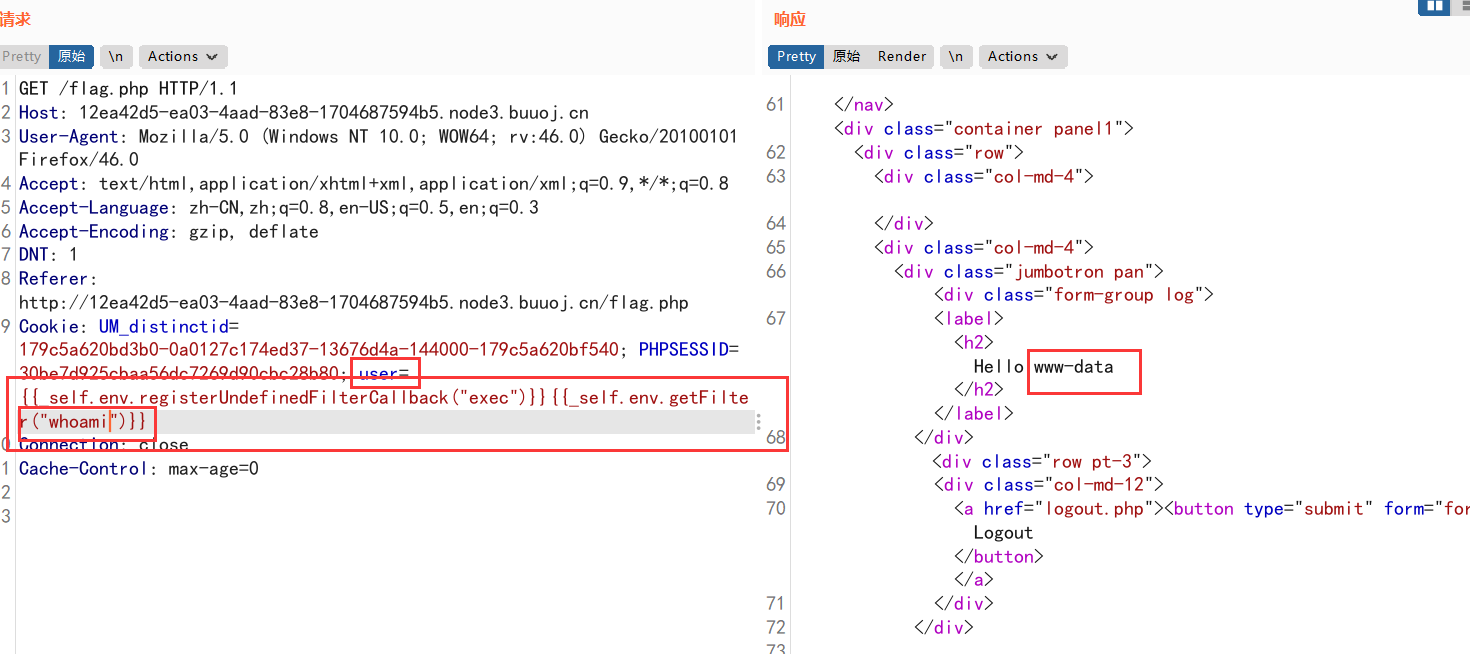This screenshot has width=1470, height=654.
Task: Click the 'GET /flag.php HTTP/1.1' request line
Action: tap(128, 89)
